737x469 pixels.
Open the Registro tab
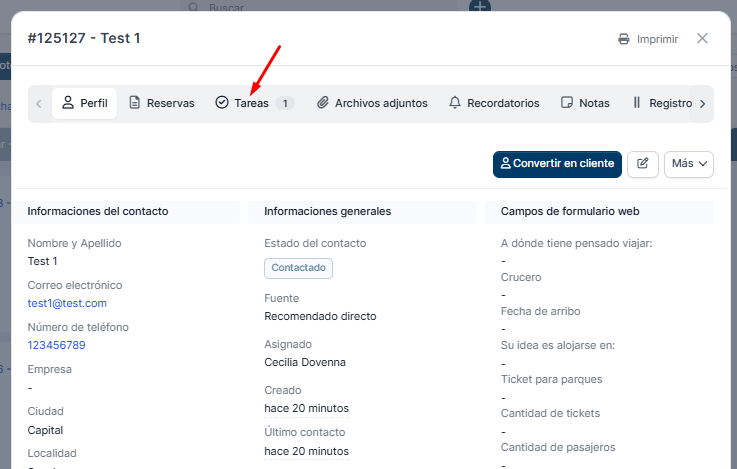(x=662, y=103)
